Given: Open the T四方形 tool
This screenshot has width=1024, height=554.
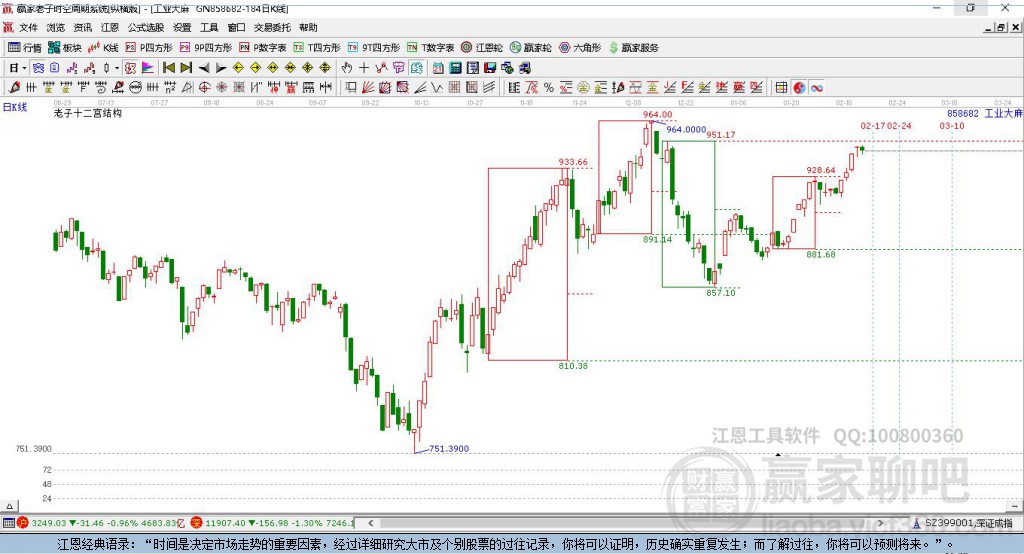Looking at the screenshot, I should tap(317, 48).
